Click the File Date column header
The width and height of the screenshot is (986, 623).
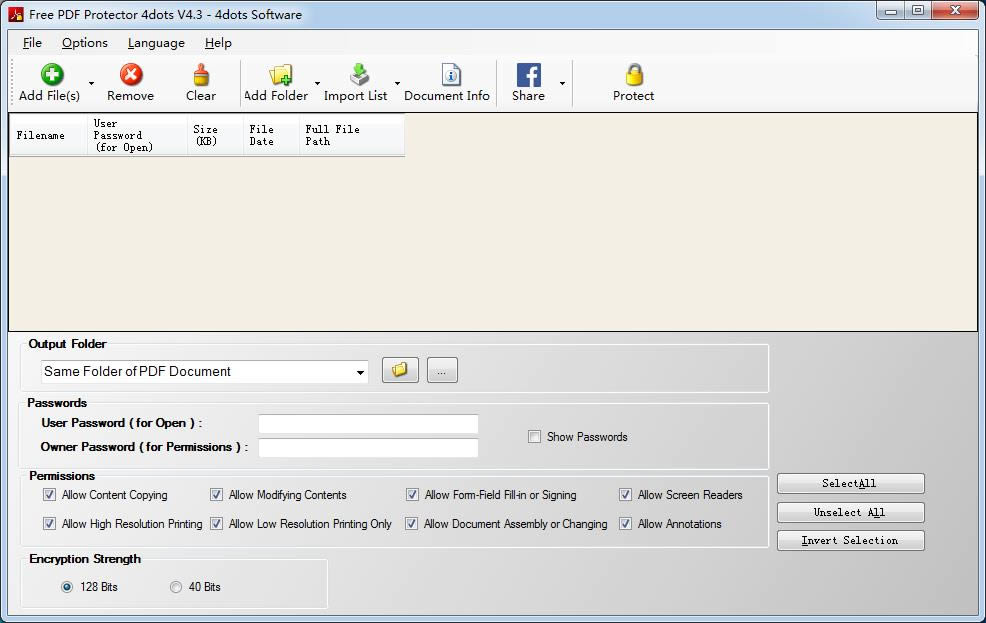pyautogui.click(x=271, y=135)
